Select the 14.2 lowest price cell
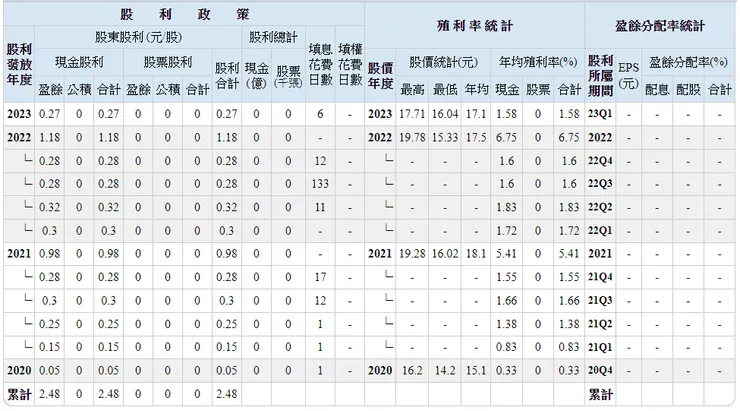 pos(445,370)
